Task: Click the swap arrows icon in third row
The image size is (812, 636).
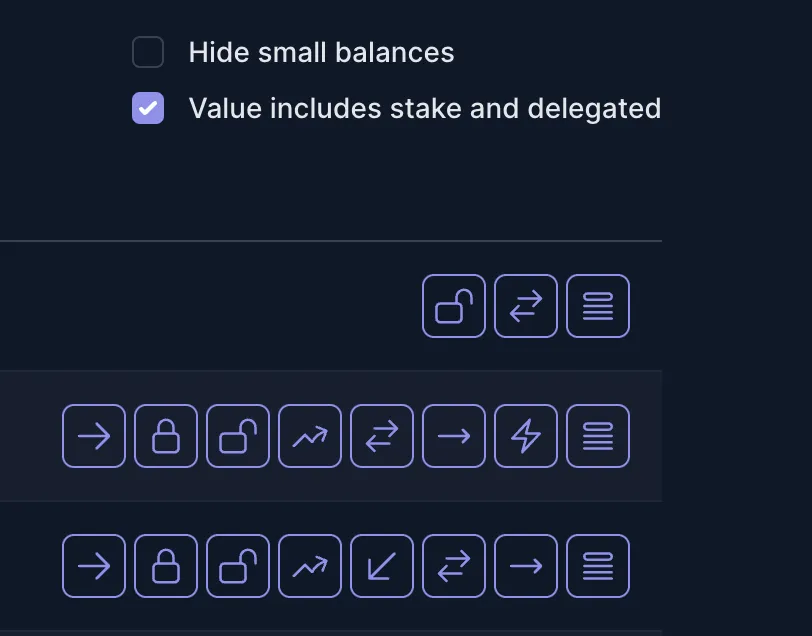Action: pos(454,566)
